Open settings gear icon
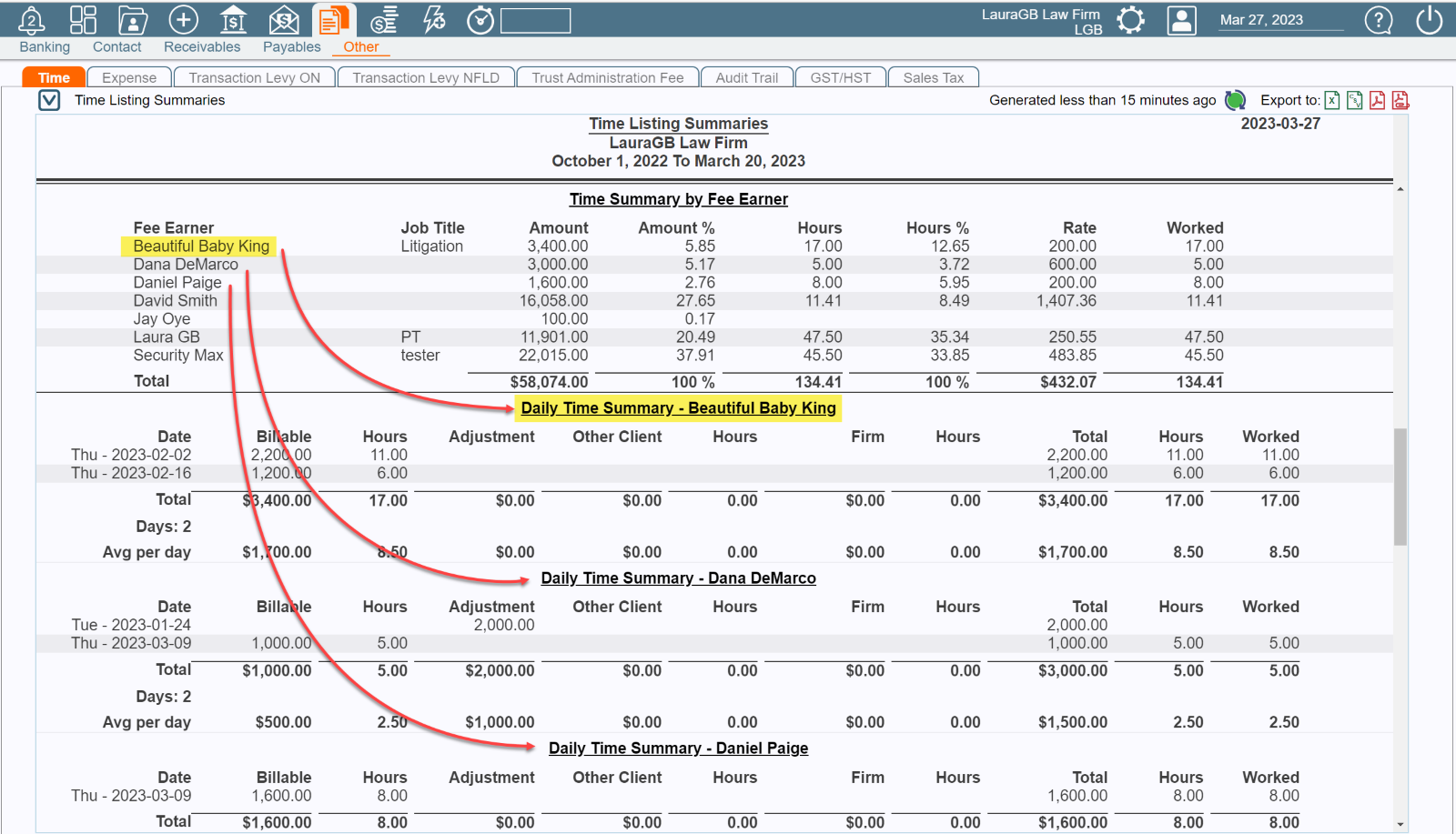Screen dimensions: 1456x834 coord(1130,20)
